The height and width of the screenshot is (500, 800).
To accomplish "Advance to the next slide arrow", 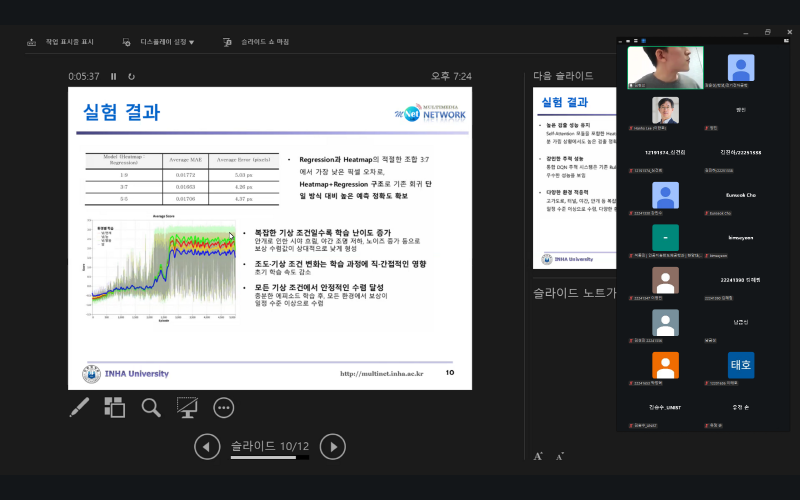I will pyautogui.click(x=332, y=447).
